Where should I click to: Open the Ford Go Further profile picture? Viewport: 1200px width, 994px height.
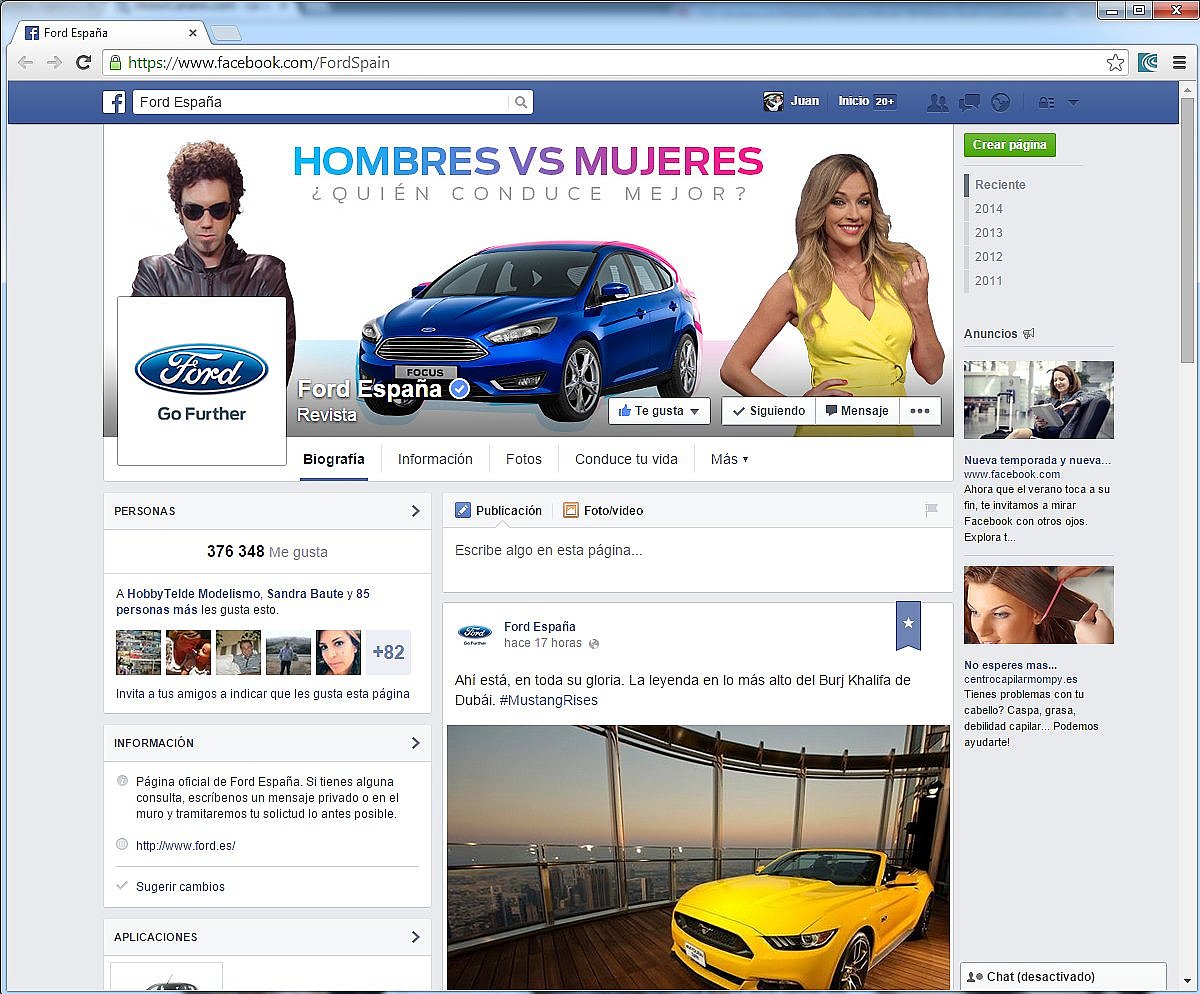tap(202, 381)
